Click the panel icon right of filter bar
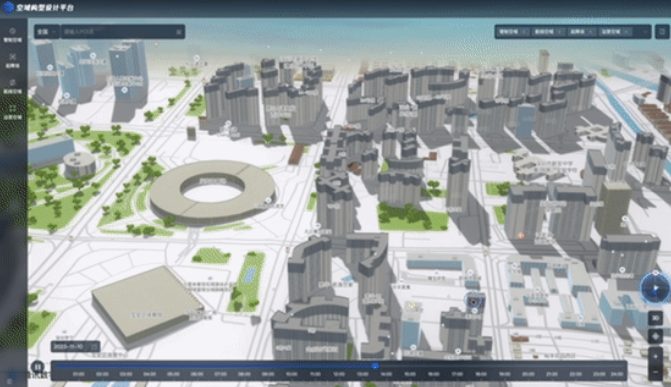Image resolution: width=671 pixels, height=387 pixels. point(662,32)
